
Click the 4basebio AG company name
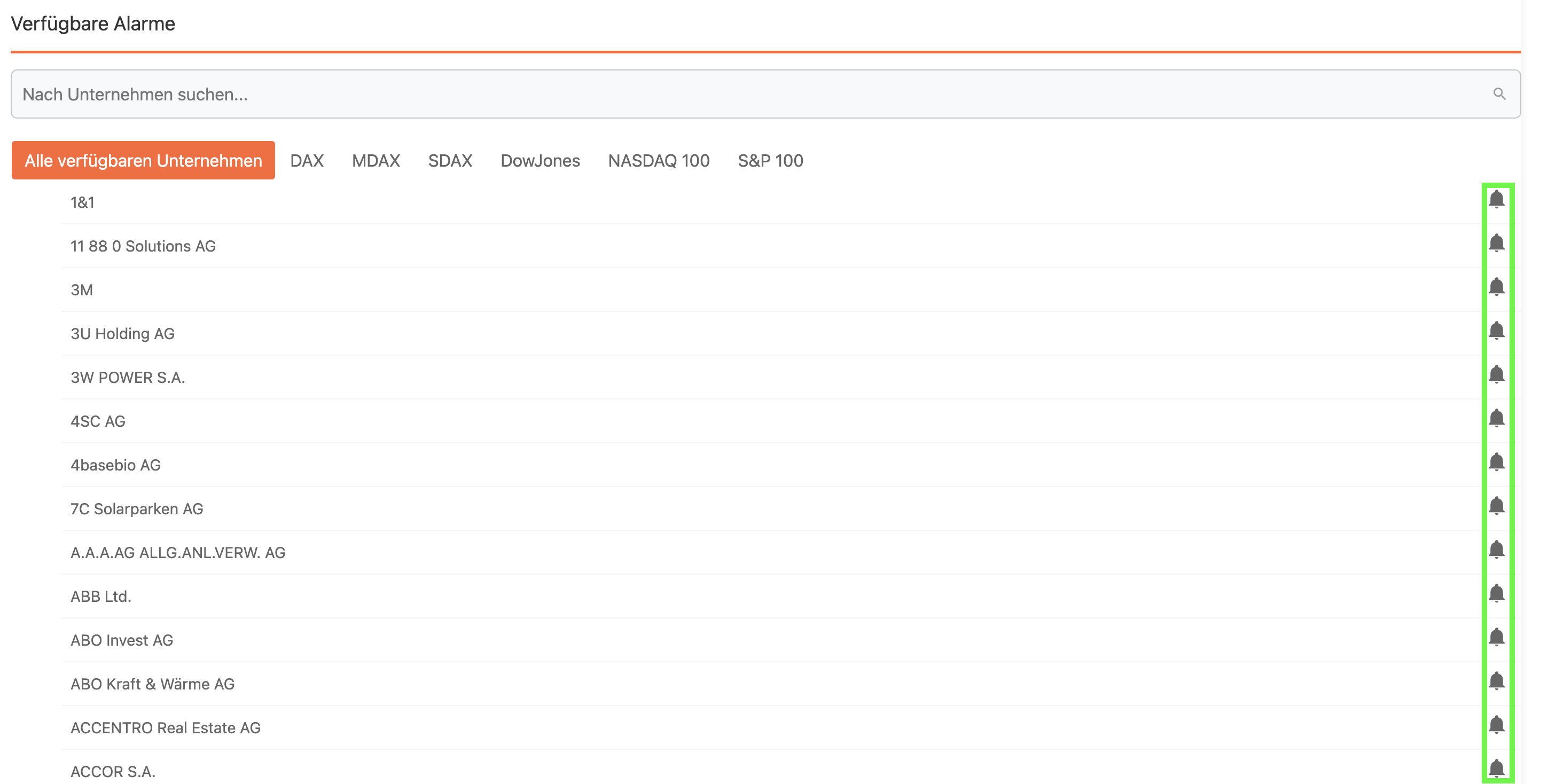pos(115,466)
